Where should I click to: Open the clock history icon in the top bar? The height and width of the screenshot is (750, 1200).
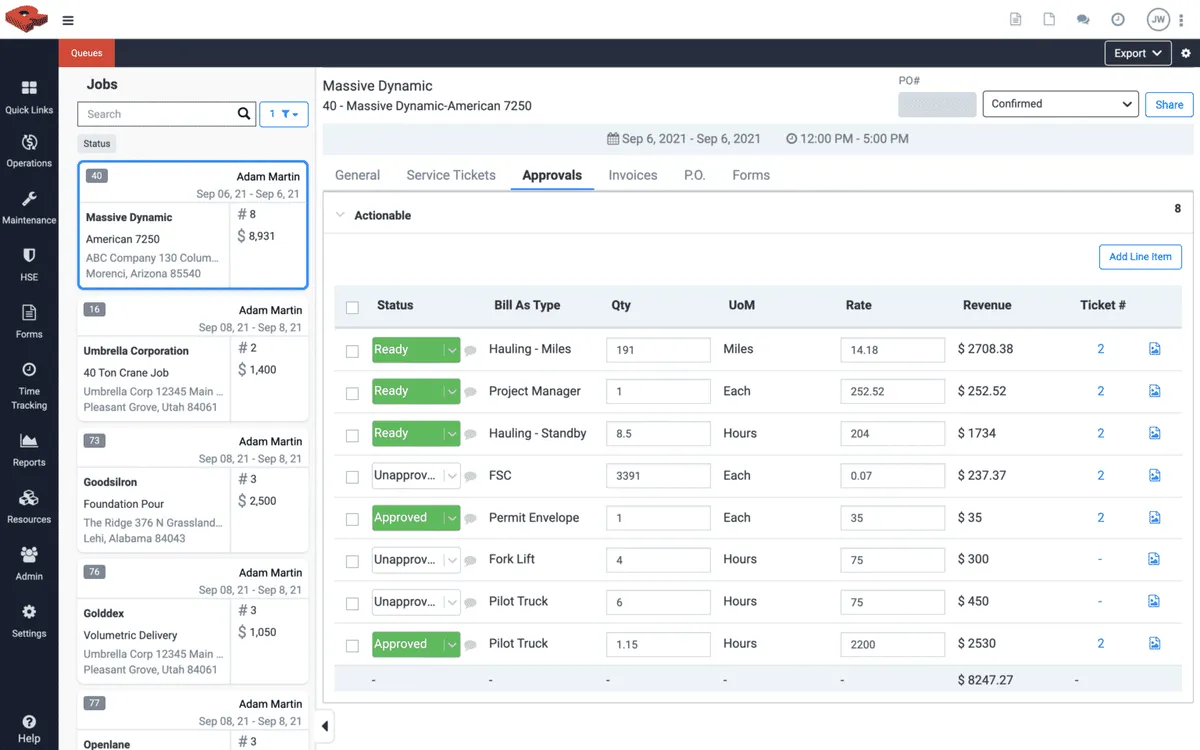[x=1119, y=19]
